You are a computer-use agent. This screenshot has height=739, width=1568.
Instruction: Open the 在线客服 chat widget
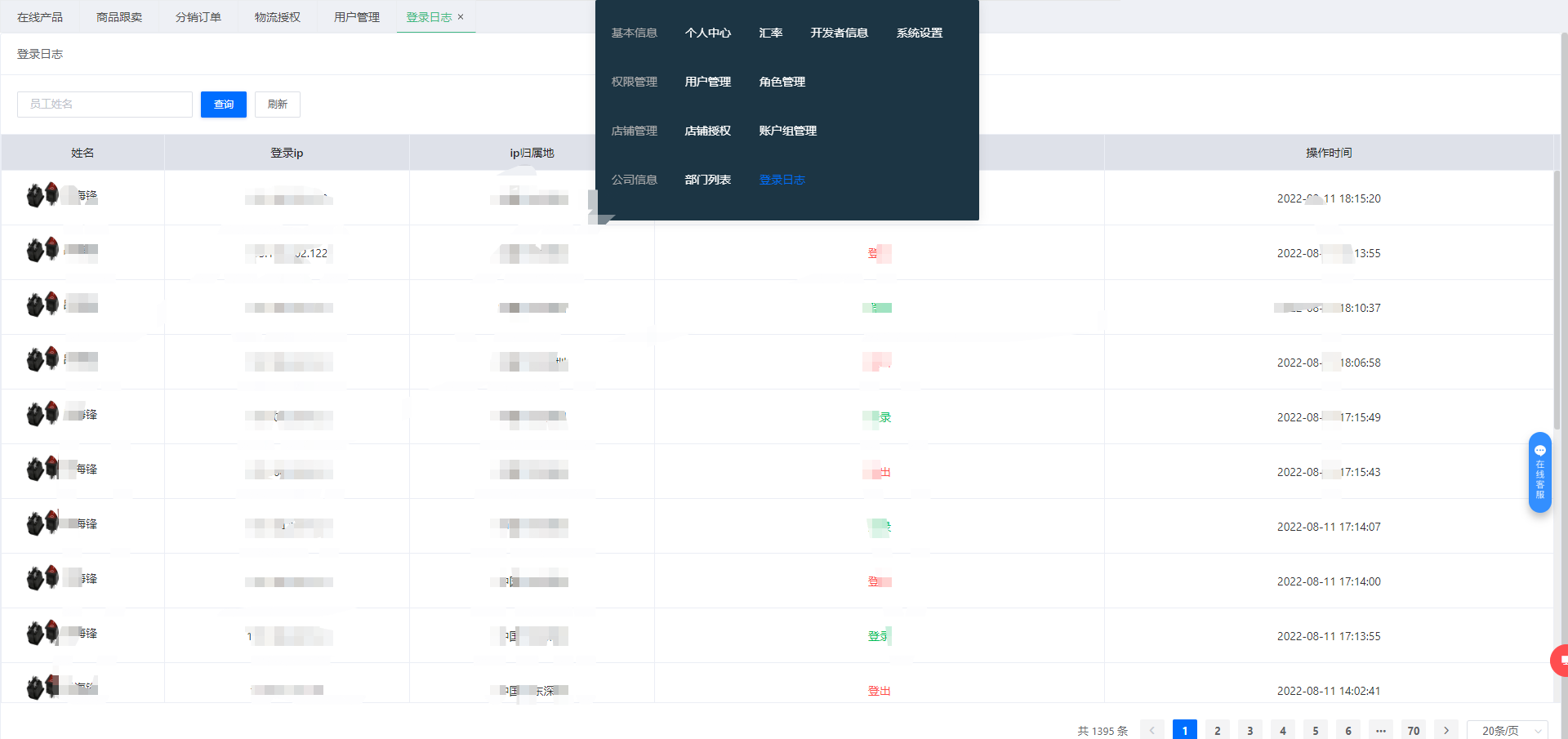(1539, 472)
